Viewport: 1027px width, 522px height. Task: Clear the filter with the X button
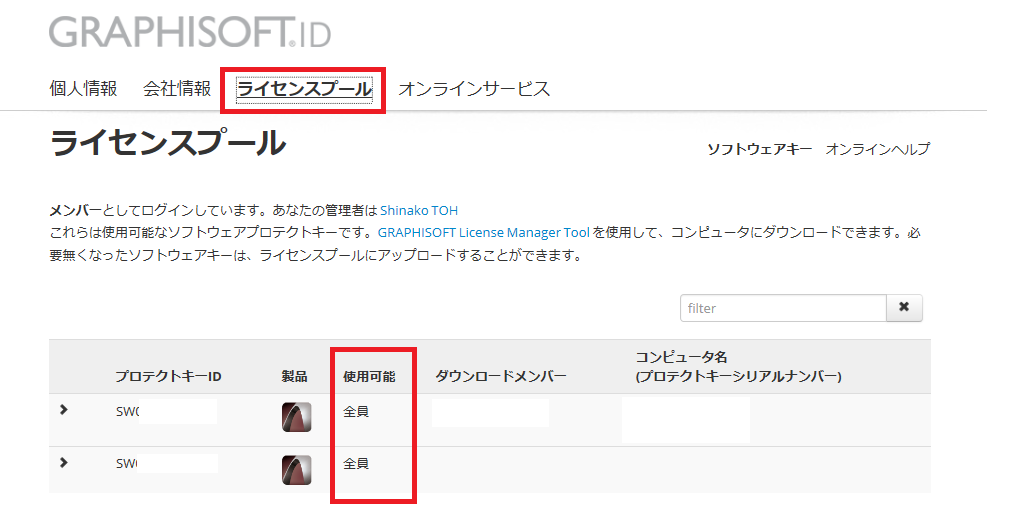tap(904, 308)
